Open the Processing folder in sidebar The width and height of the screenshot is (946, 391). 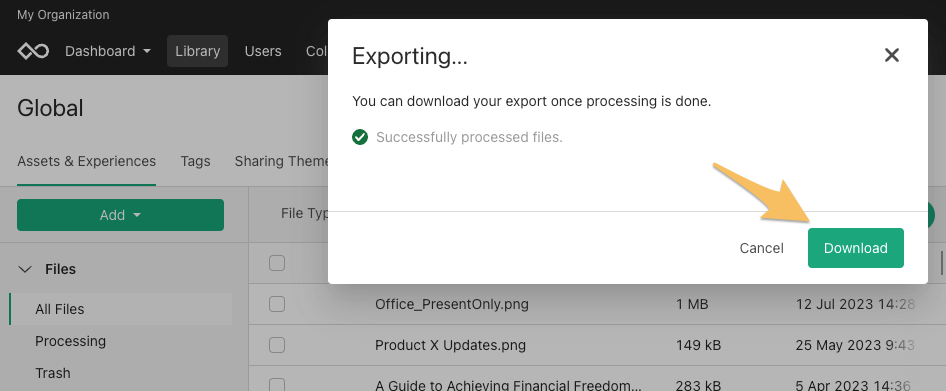[x=71, y=341]
